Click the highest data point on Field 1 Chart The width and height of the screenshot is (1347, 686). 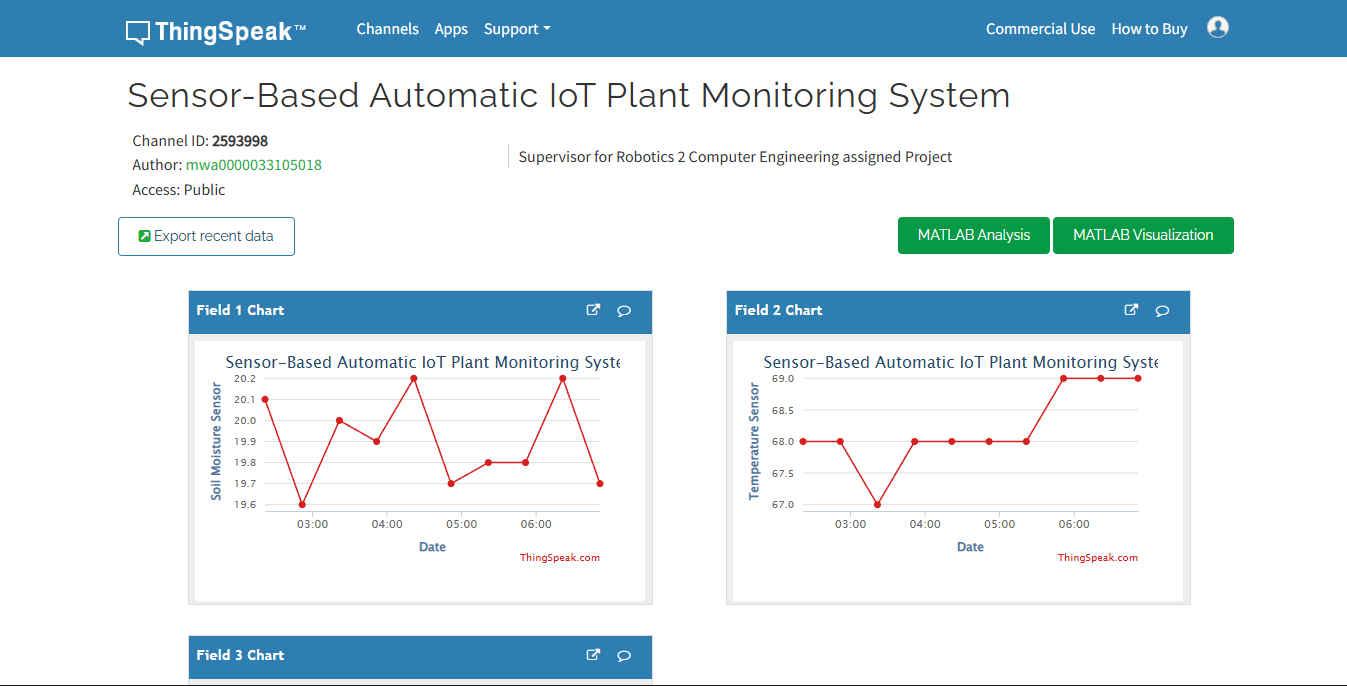(413, 379)
